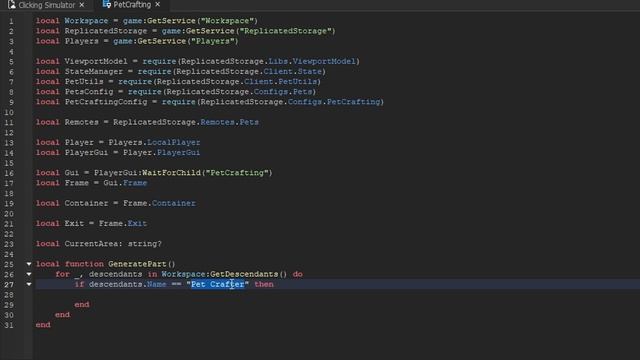This screenshot has width=640, height=360.
Task: Click Frame property on line 17
Action: tap(135, 183)
